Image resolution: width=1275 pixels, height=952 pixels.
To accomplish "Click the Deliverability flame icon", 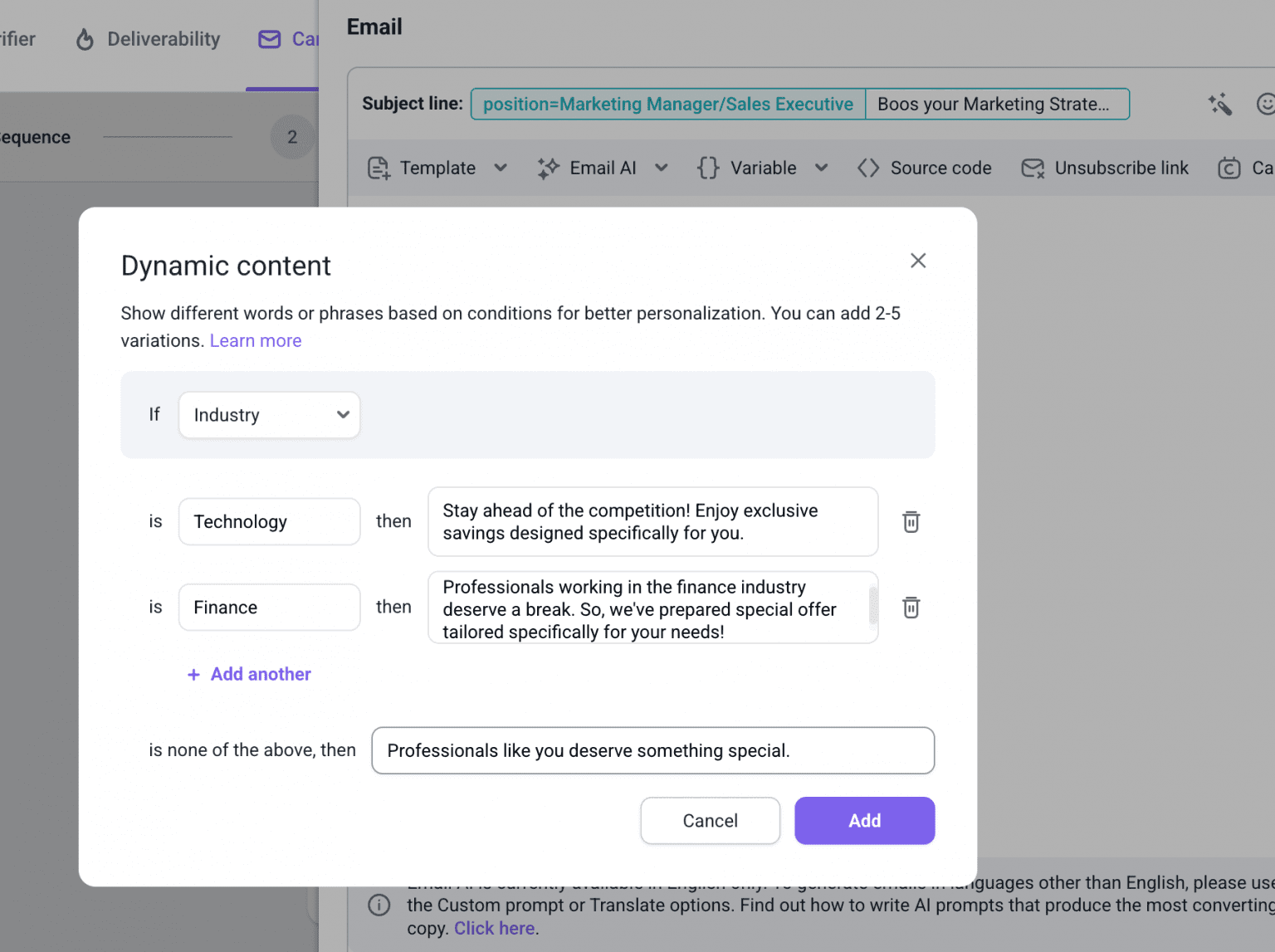I will tap(85, 40).
